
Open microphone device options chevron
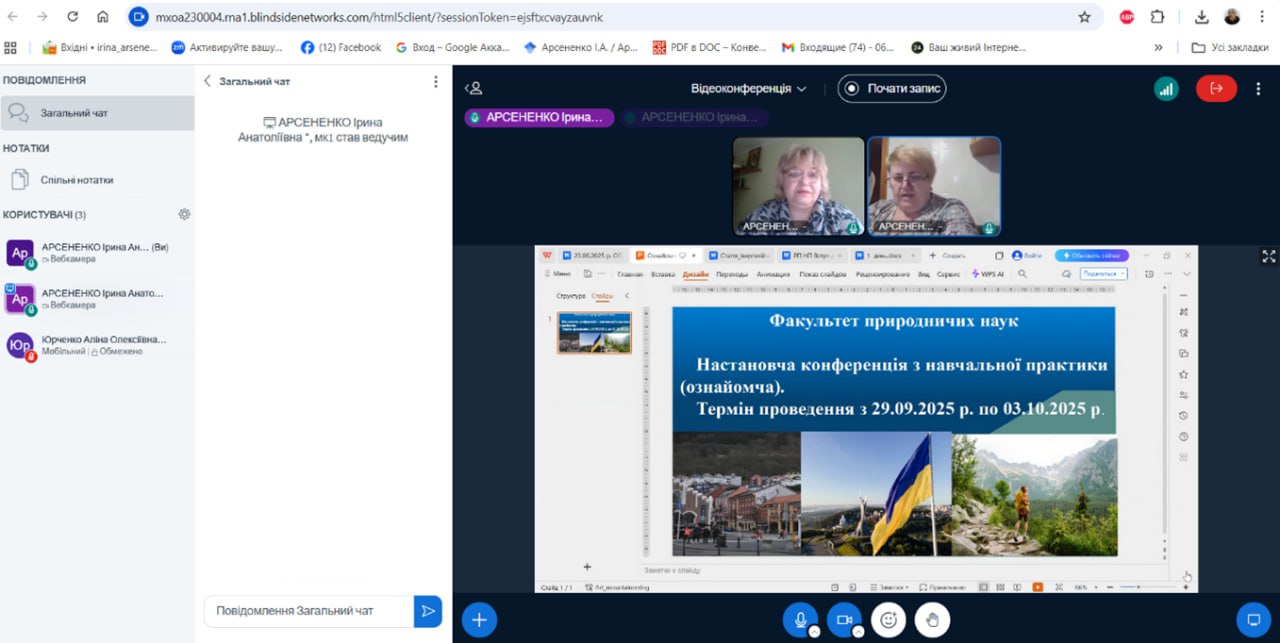(815, 632)
